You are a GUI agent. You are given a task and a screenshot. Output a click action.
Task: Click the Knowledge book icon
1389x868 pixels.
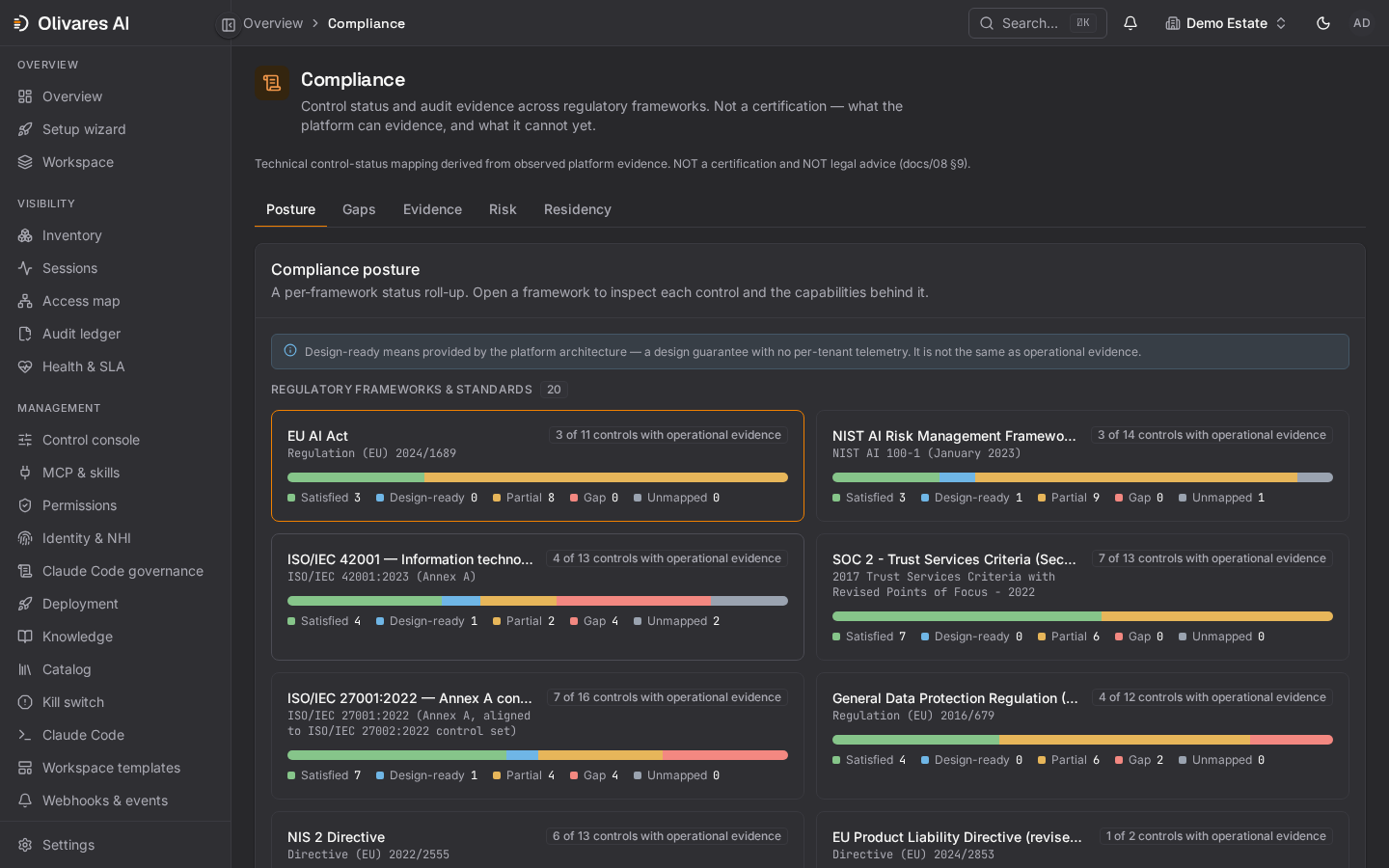point(25,637)
